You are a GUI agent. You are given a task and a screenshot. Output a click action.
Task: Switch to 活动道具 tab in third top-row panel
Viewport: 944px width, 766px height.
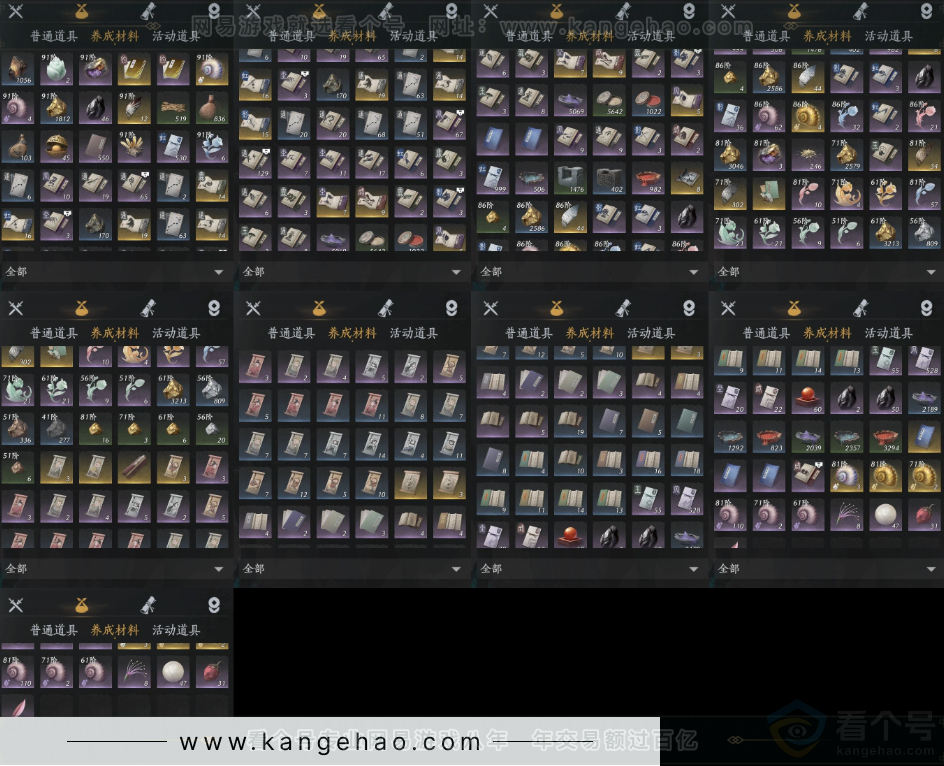coord(651,36)
